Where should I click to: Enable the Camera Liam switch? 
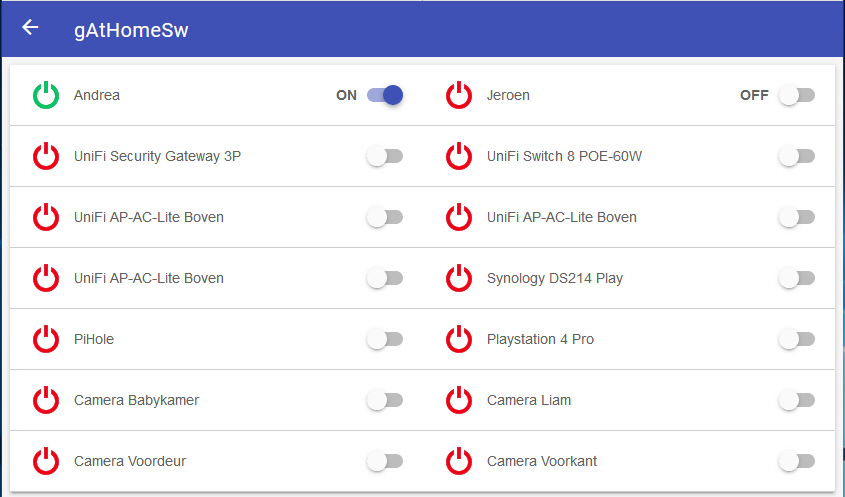pos(797,401)
